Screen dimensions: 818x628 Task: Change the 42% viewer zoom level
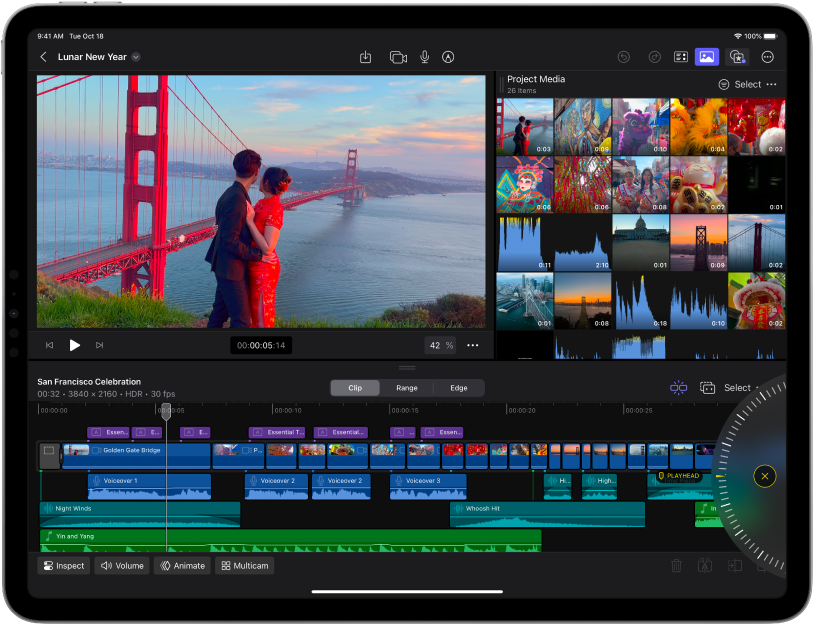(x=438, y=345)
